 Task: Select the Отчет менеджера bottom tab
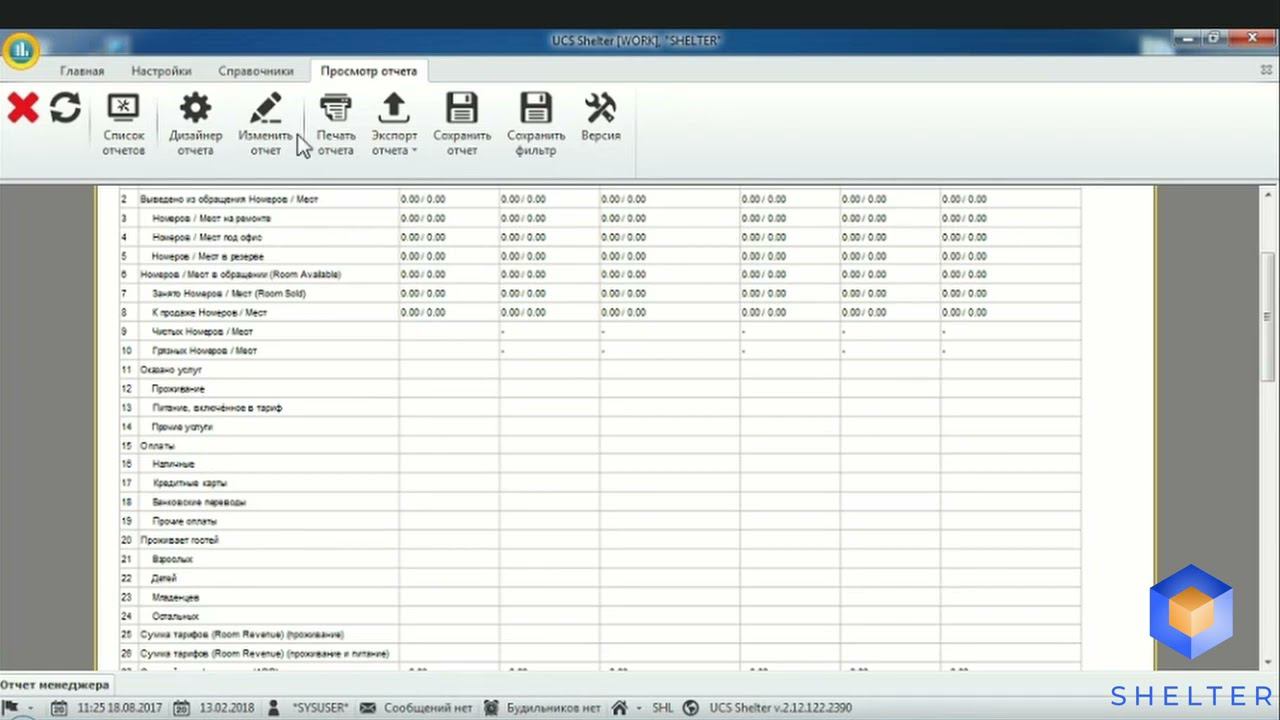click(55, 685)
